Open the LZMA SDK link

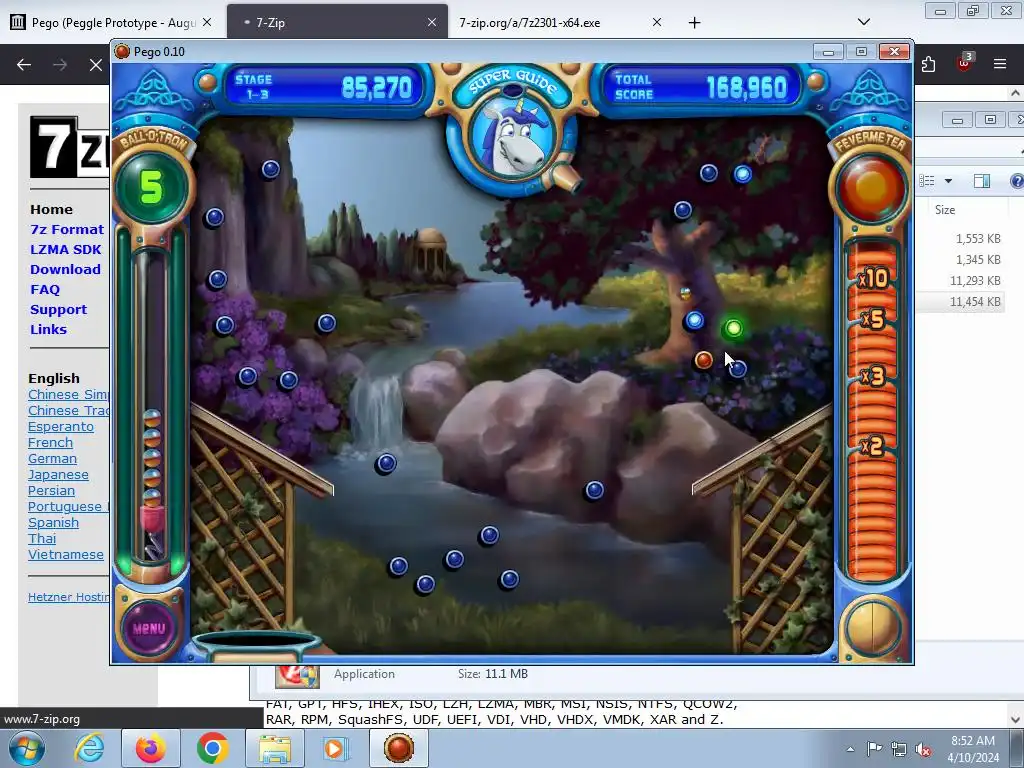click(65, 249)
